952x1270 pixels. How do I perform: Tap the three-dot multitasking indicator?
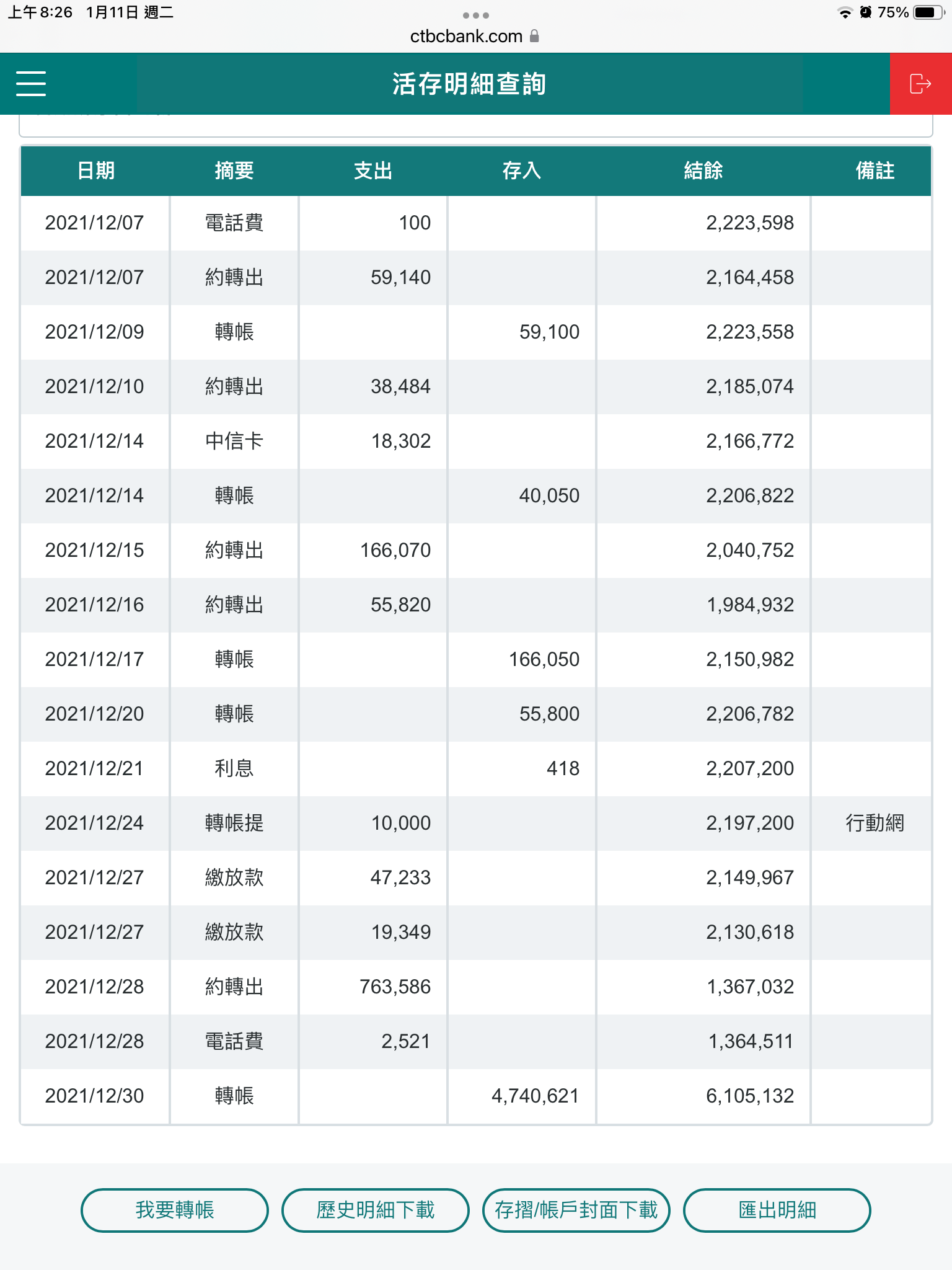tap(475, 15)
